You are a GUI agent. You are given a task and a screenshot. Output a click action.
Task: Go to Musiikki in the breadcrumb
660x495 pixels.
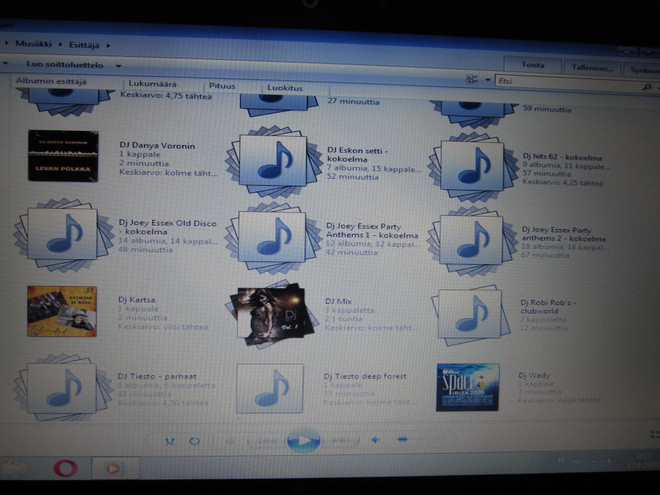pos(34,44)
